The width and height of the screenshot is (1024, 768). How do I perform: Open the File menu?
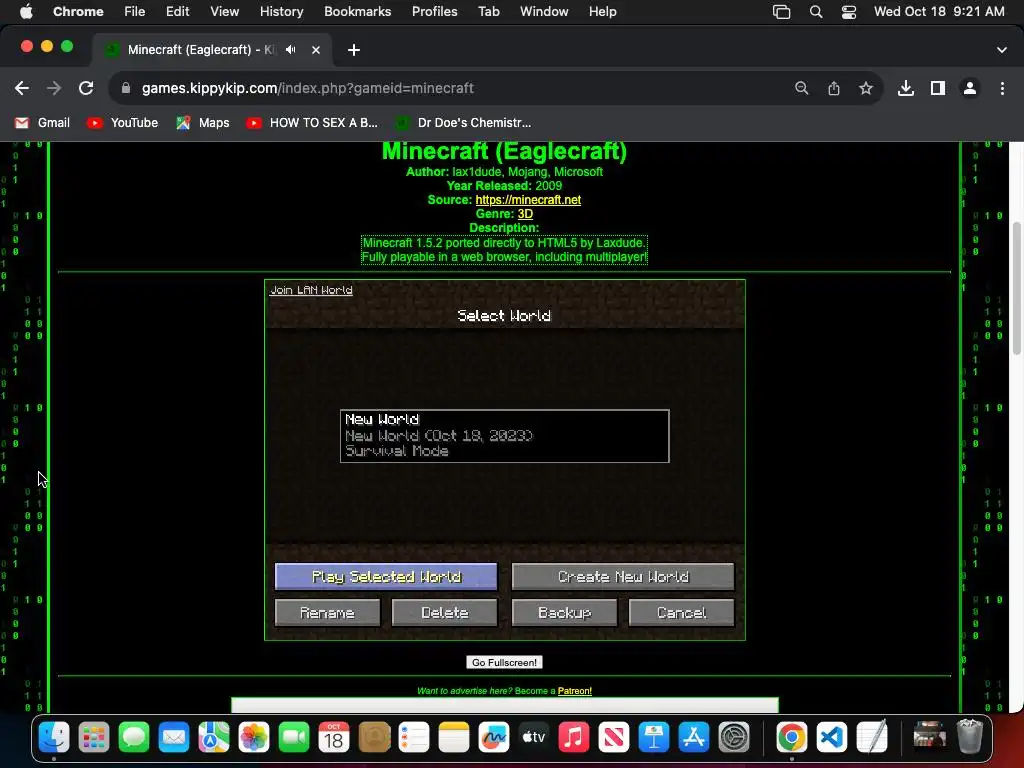tap(135, 12)
